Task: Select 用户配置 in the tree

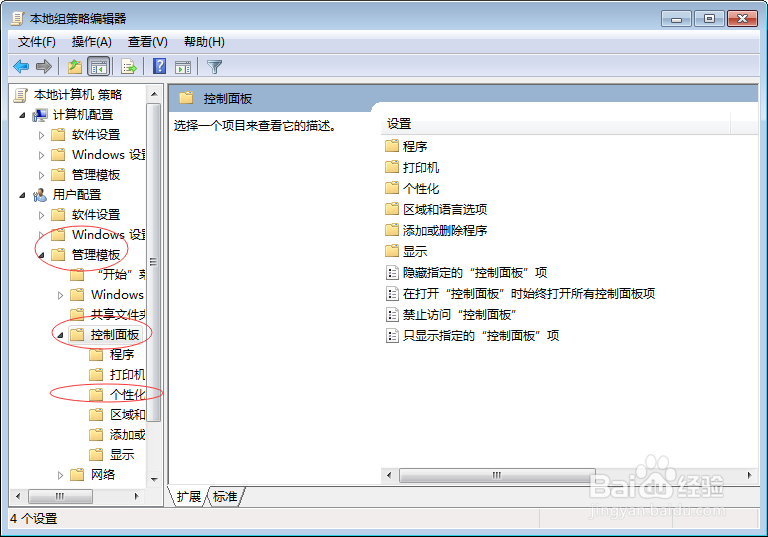Action: pyautogui.click(x=76, y=195)
